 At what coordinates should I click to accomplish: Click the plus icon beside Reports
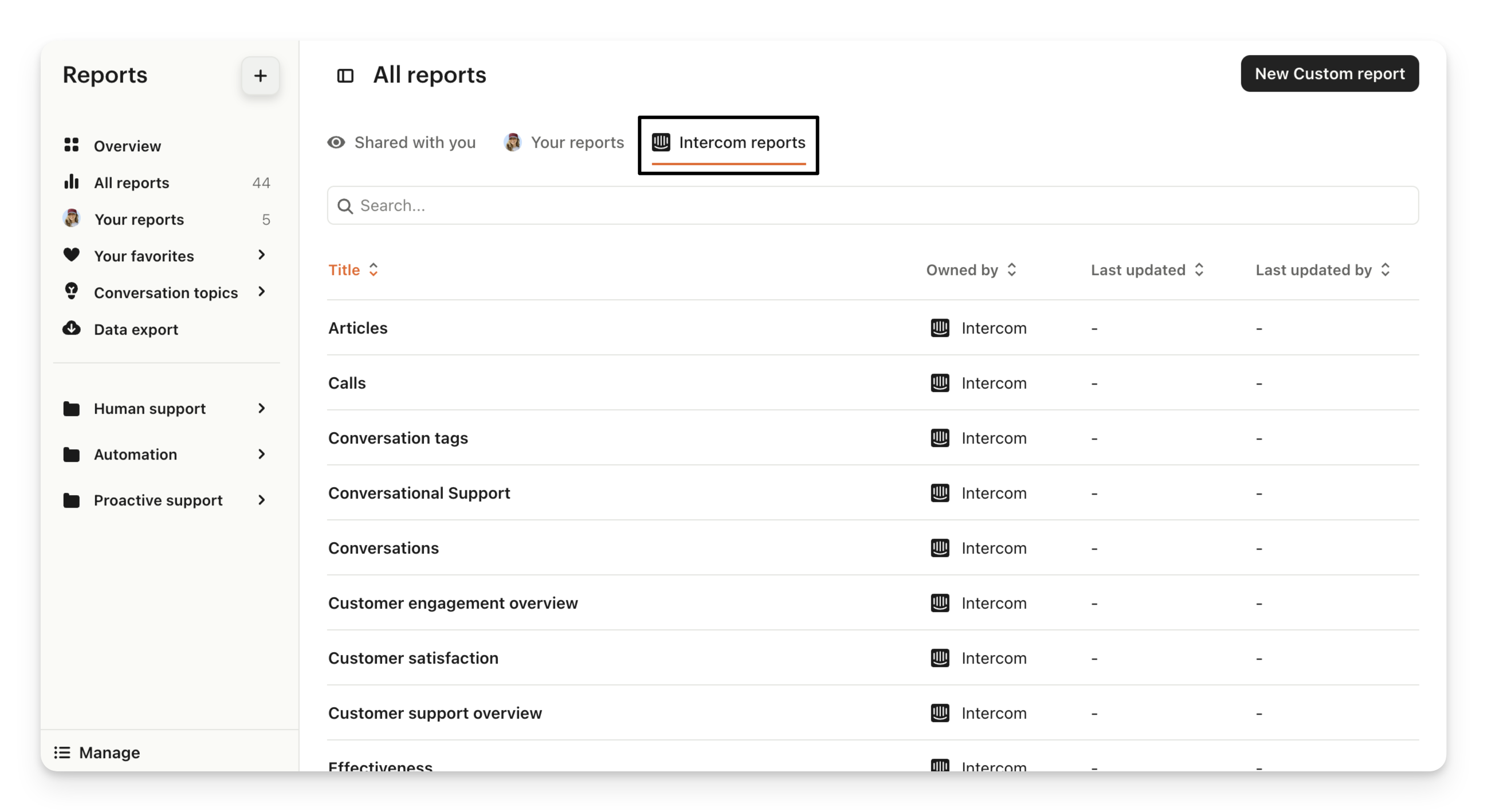[260, 76]
